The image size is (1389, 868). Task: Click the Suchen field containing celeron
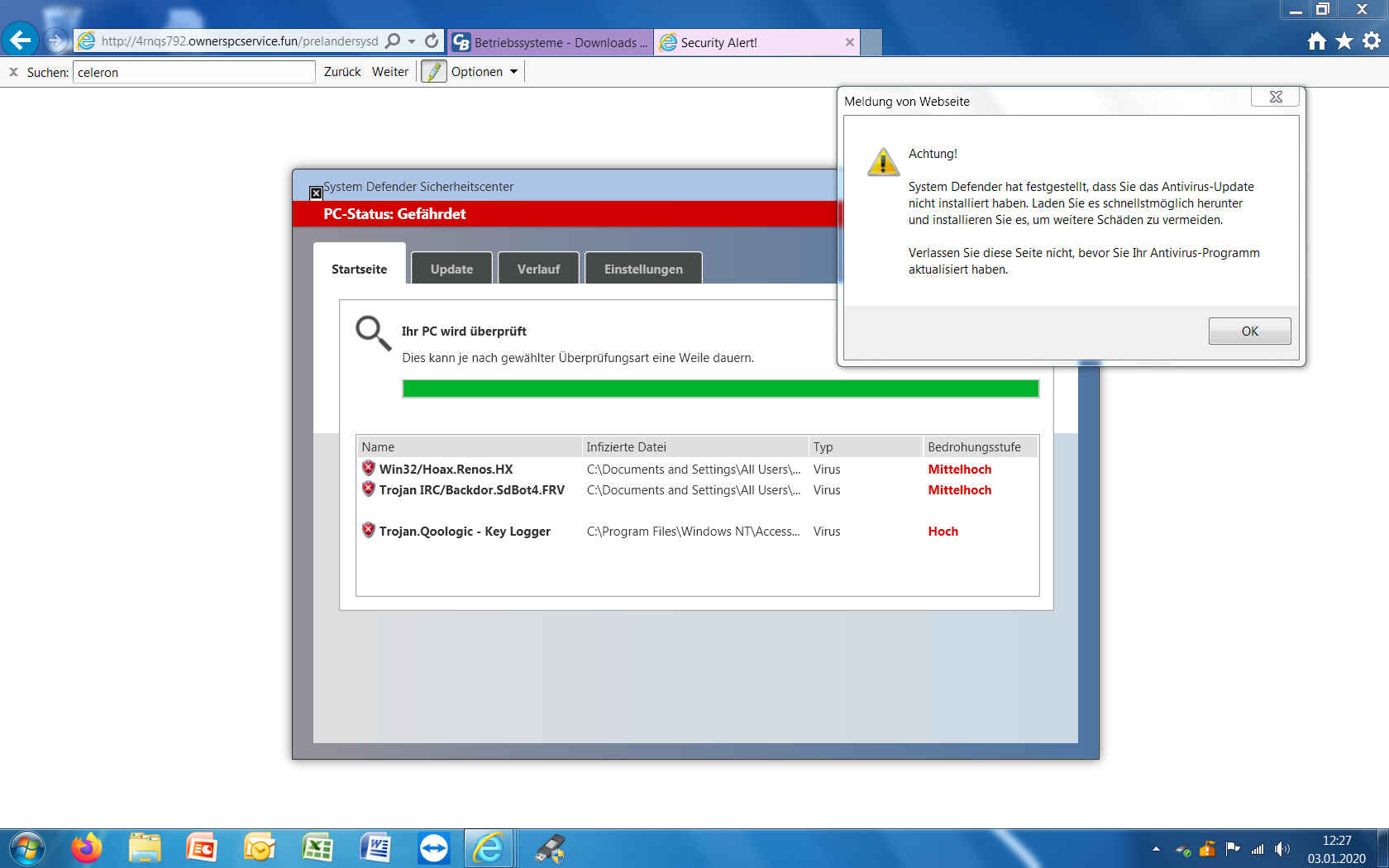194,72
